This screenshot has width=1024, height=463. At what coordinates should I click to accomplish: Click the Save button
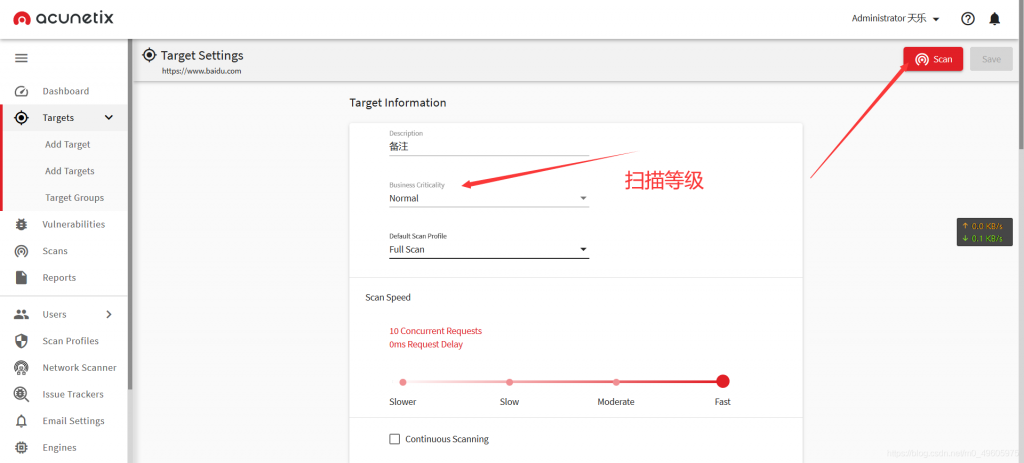tap(991, 59)
